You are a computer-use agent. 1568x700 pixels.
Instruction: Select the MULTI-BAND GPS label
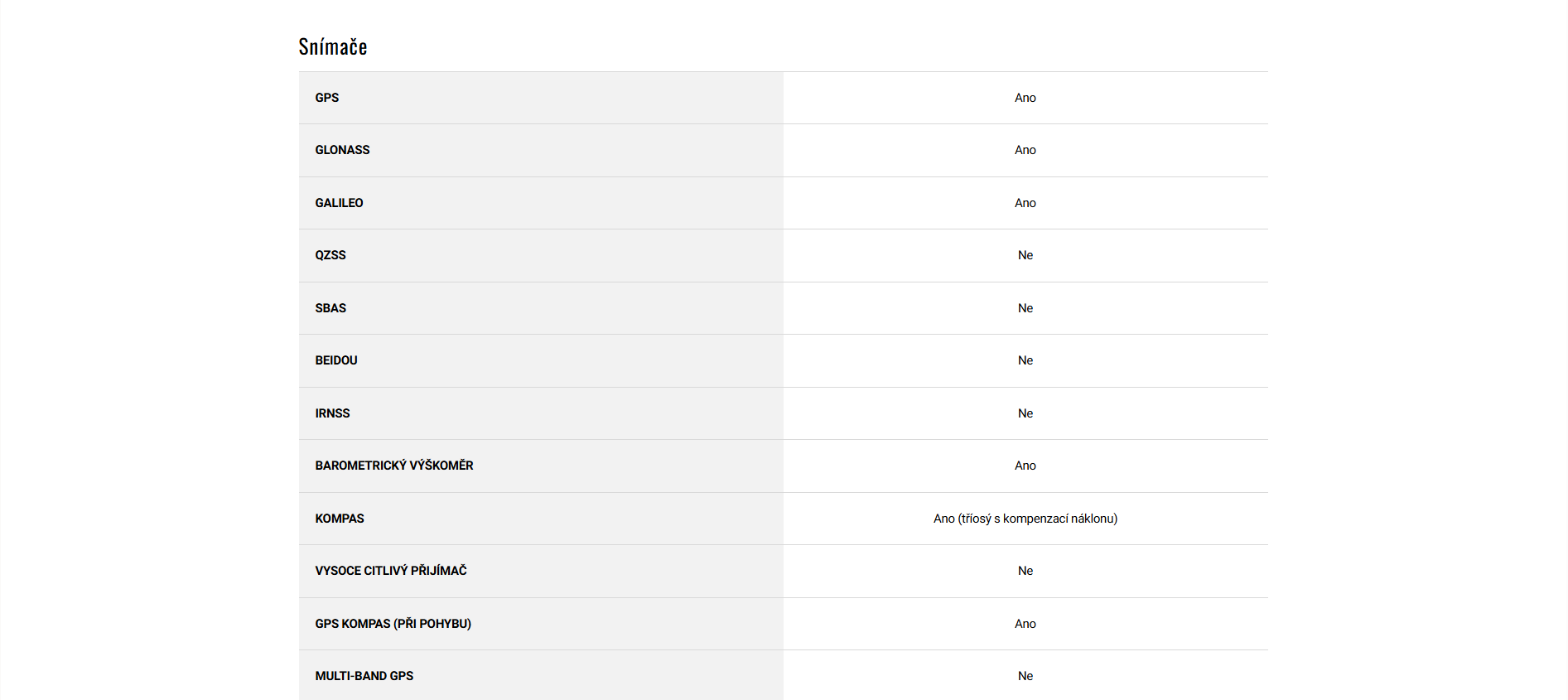(x=364, y=676)
